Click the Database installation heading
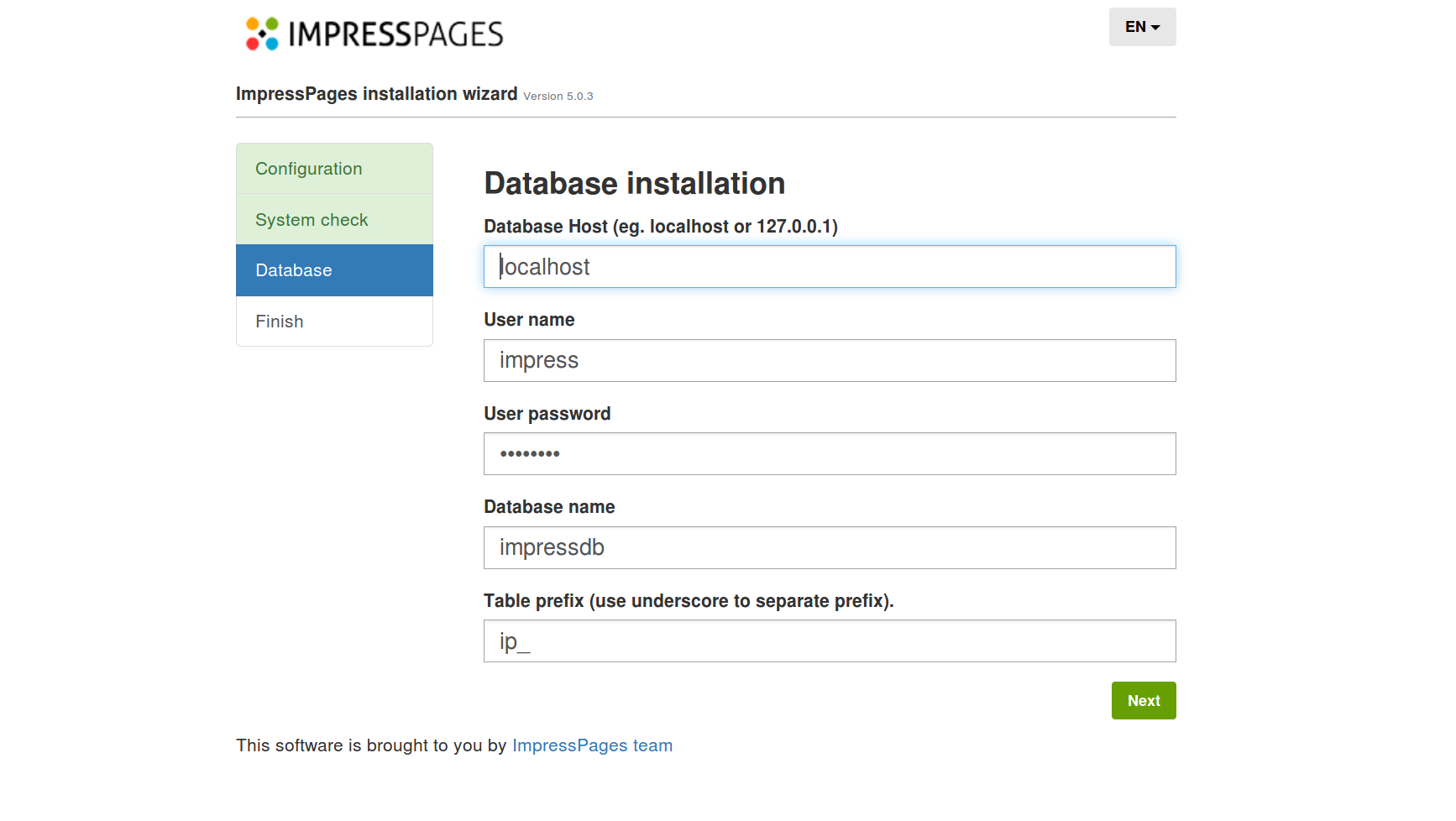 click(635, 184)
